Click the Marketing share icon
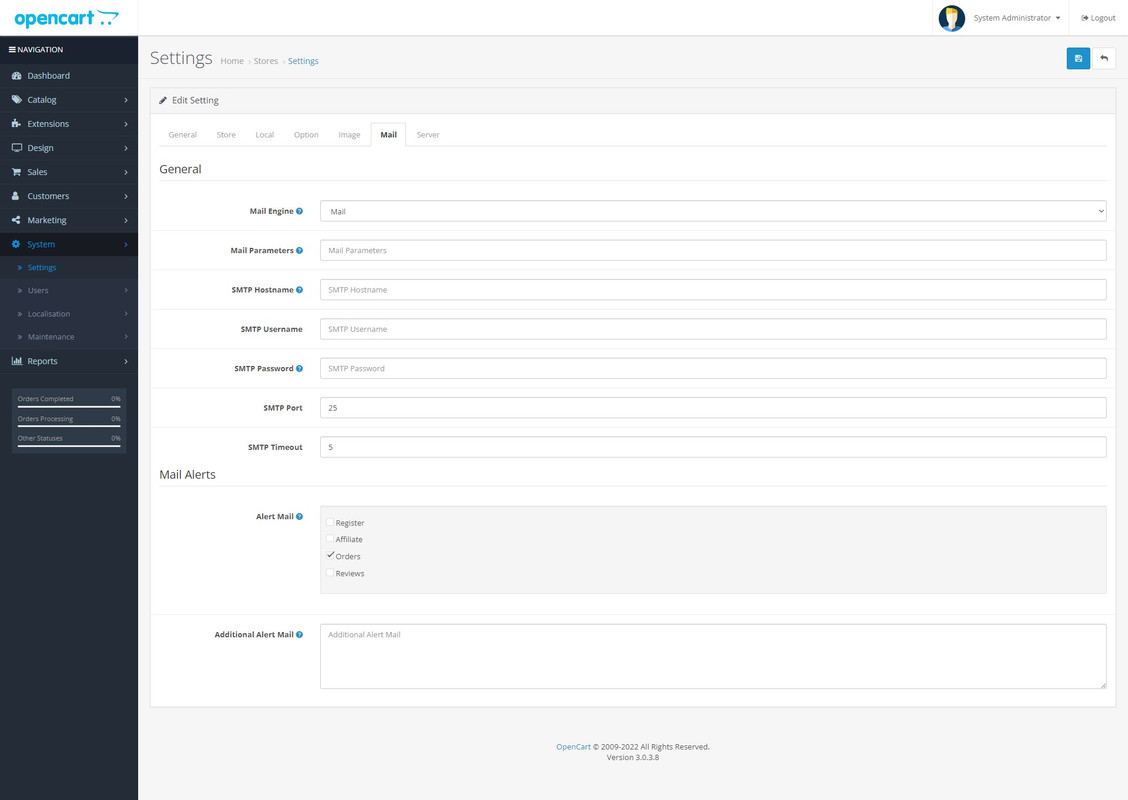 (x=17, y=220)
